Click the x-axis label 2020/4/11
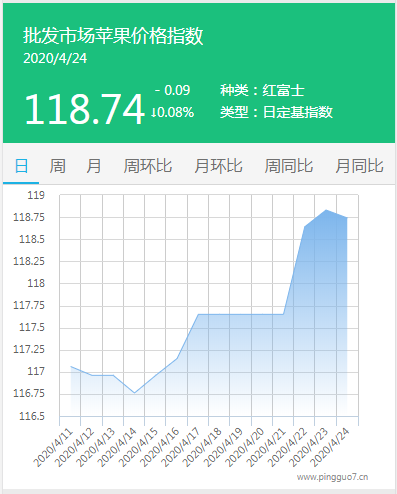Screen dimensions: 397x494 (53, 447)
